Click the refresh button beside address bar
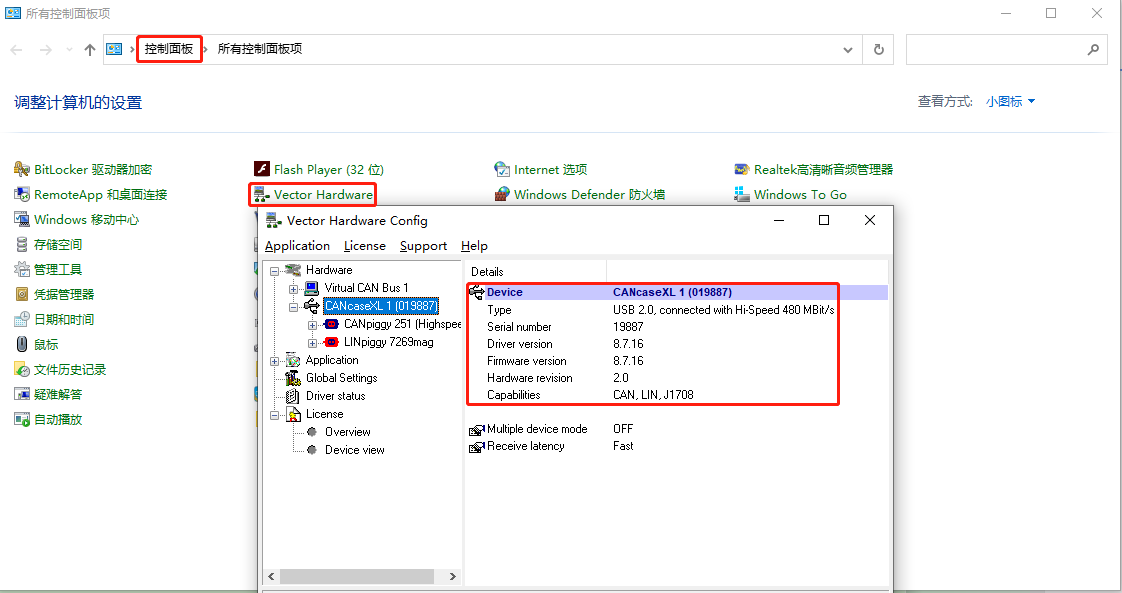Screen dimensions: 1122x593 pyautogui.click(x=878, y=49)
